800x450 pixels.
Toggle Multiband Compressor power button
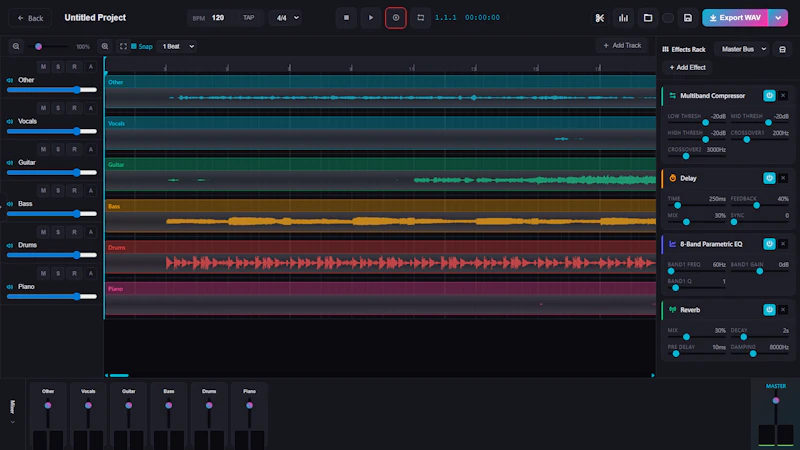pyautogui.click(x=769, y=95)
